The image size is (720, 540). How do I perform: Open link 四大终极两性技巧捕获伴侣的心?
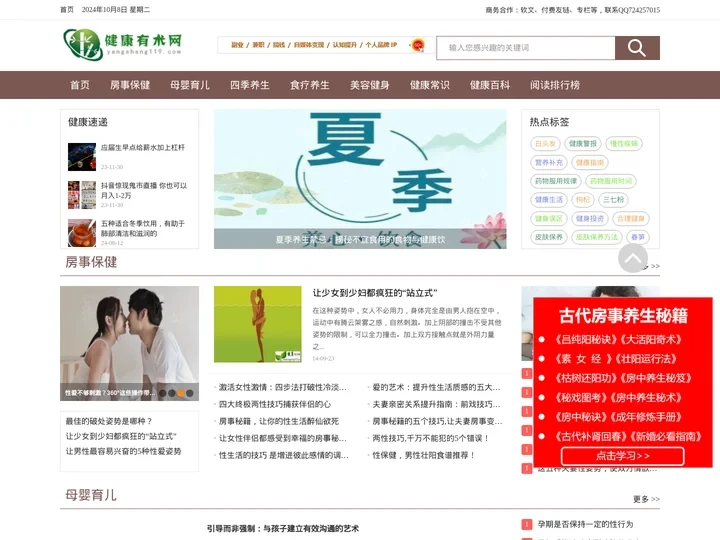click(275, 405)
